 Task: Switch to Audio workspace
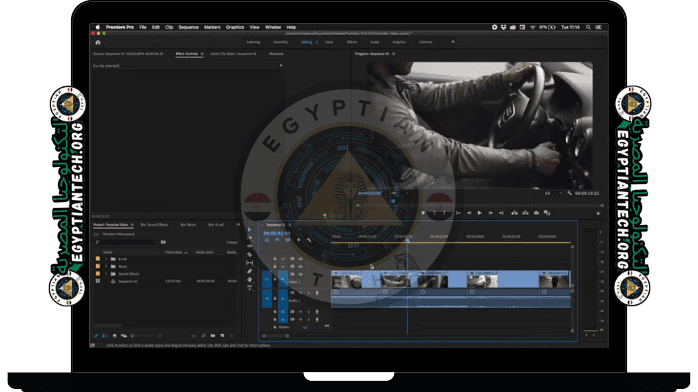click(x=375, y=42)
